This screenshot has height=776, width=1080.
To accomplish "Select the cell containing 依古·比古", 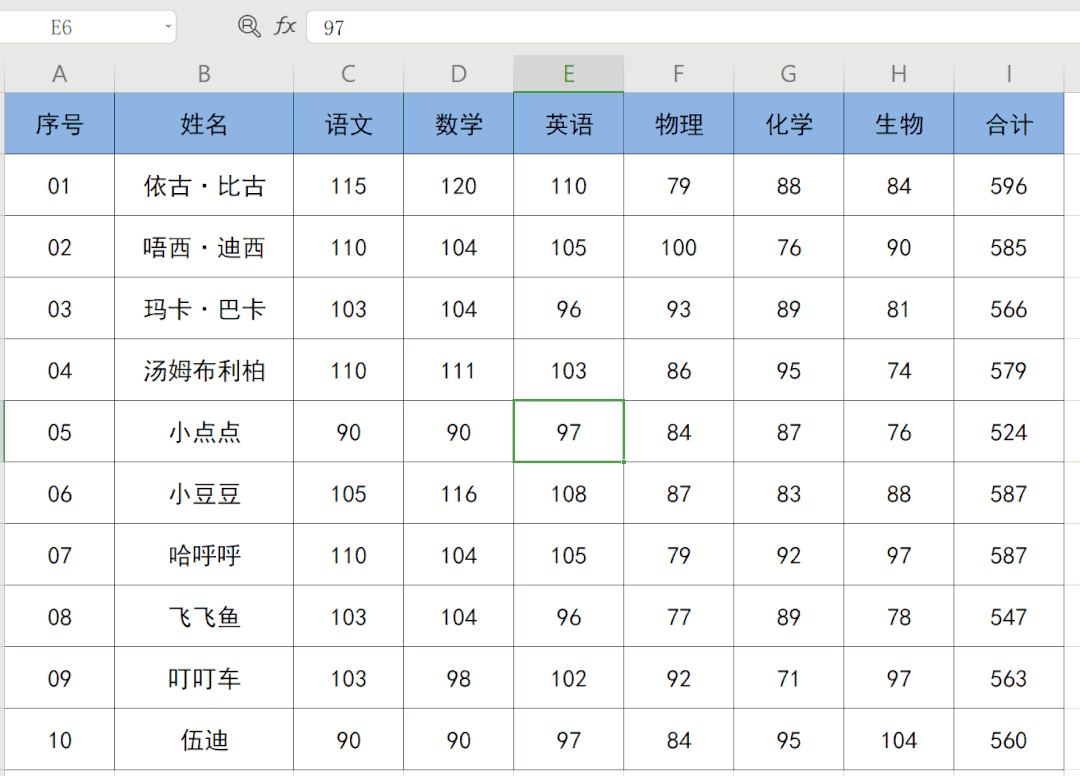I will (203, 186).
